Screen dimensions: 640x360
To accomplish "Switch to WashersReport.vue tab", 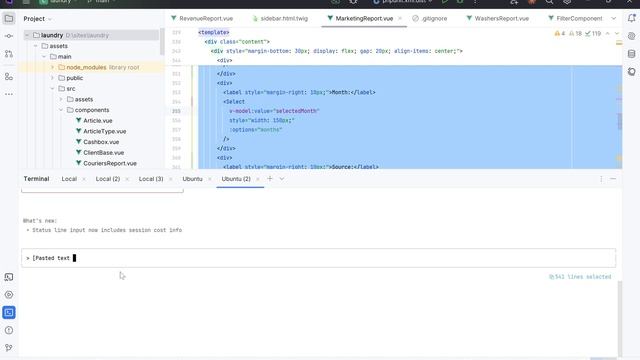I will click(498, 18).
